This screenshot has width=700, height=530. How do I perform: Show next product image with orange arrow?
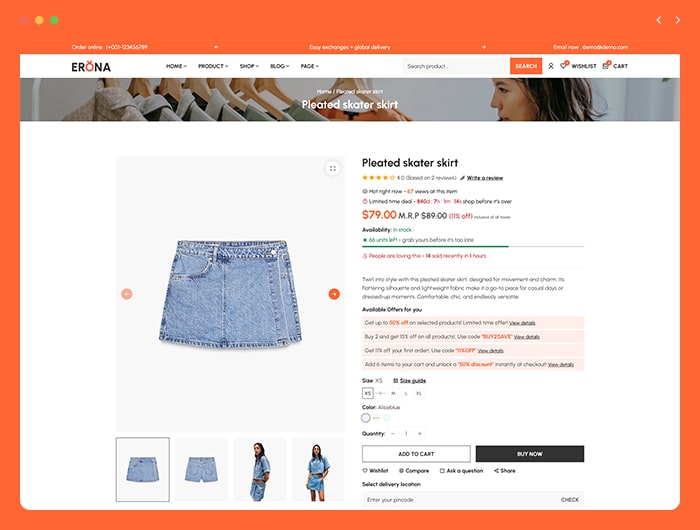[x=334, y=294]
